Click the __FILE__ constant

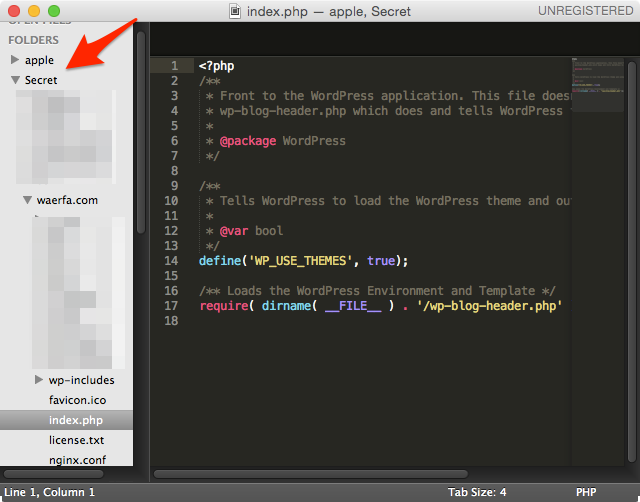pyautogui.click(x=353, y=306)
